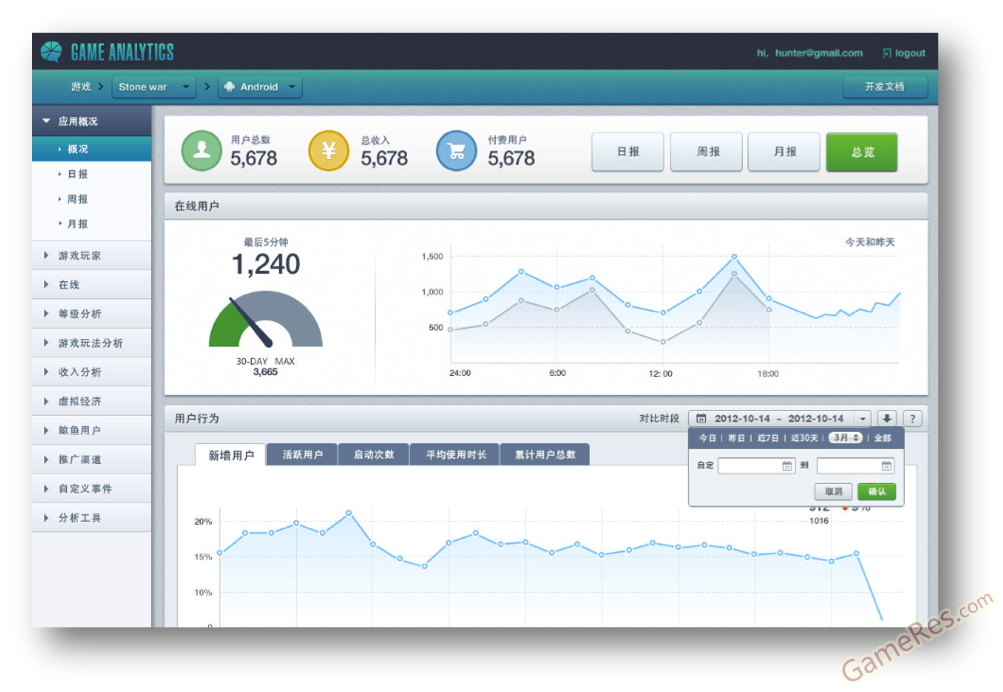The width and height of the screenshot is (1003, 692).
Task: Click the 今天和昨天 chart legend label
Action: [870, 242]
